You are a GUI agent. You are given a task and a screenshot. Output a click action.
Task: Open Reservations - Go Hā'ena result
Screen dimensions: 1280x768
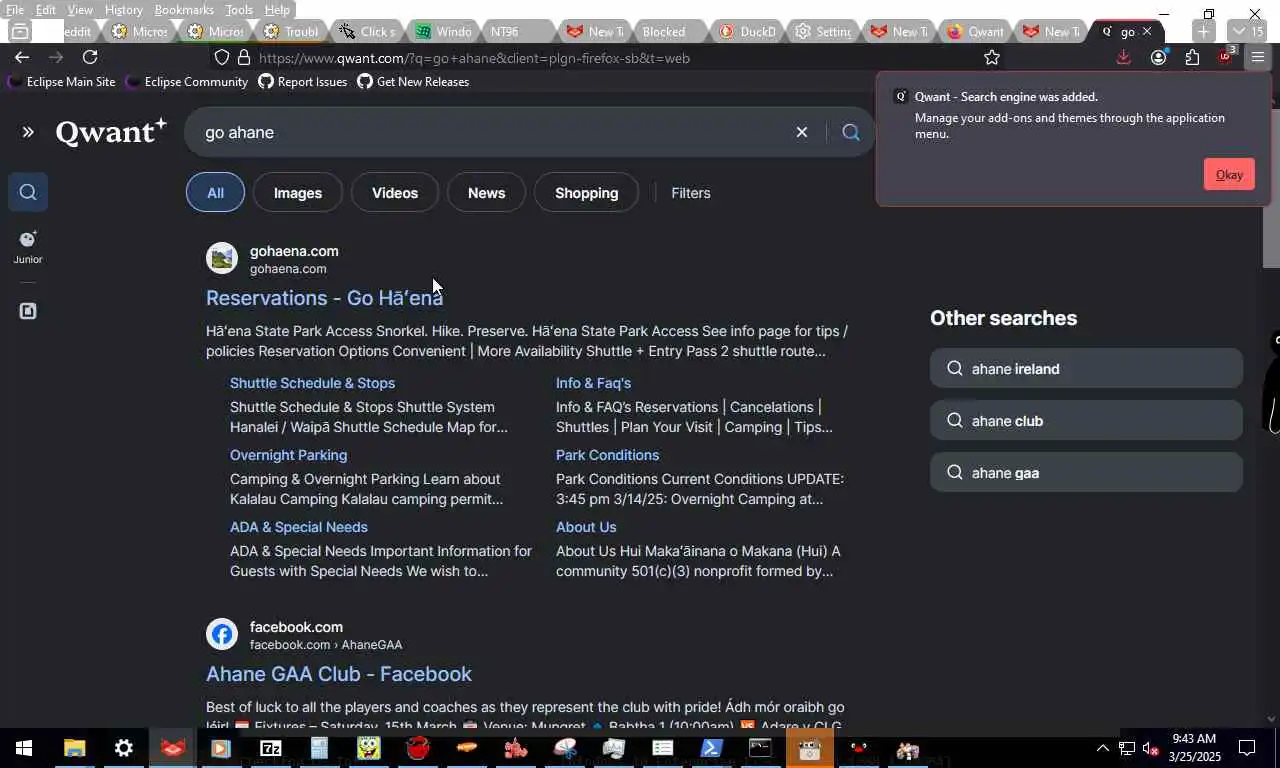(324, 298)
